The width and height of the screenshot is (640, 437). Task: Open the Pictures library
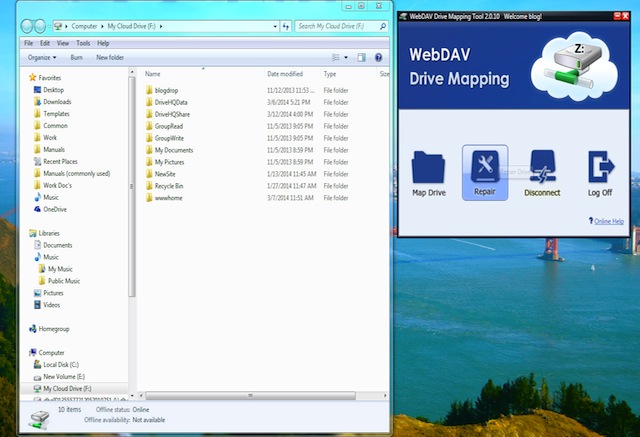53,293
